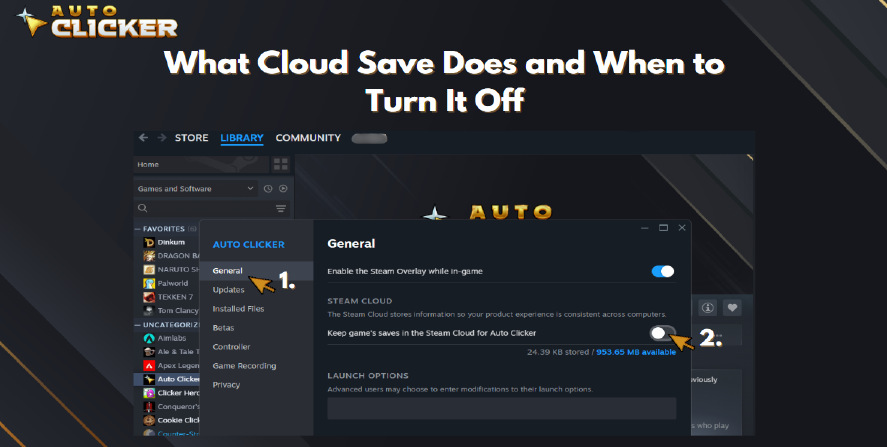887x447 pixels.
Task: Add game to favorites heart icon
Action: [x=732, y=308]
